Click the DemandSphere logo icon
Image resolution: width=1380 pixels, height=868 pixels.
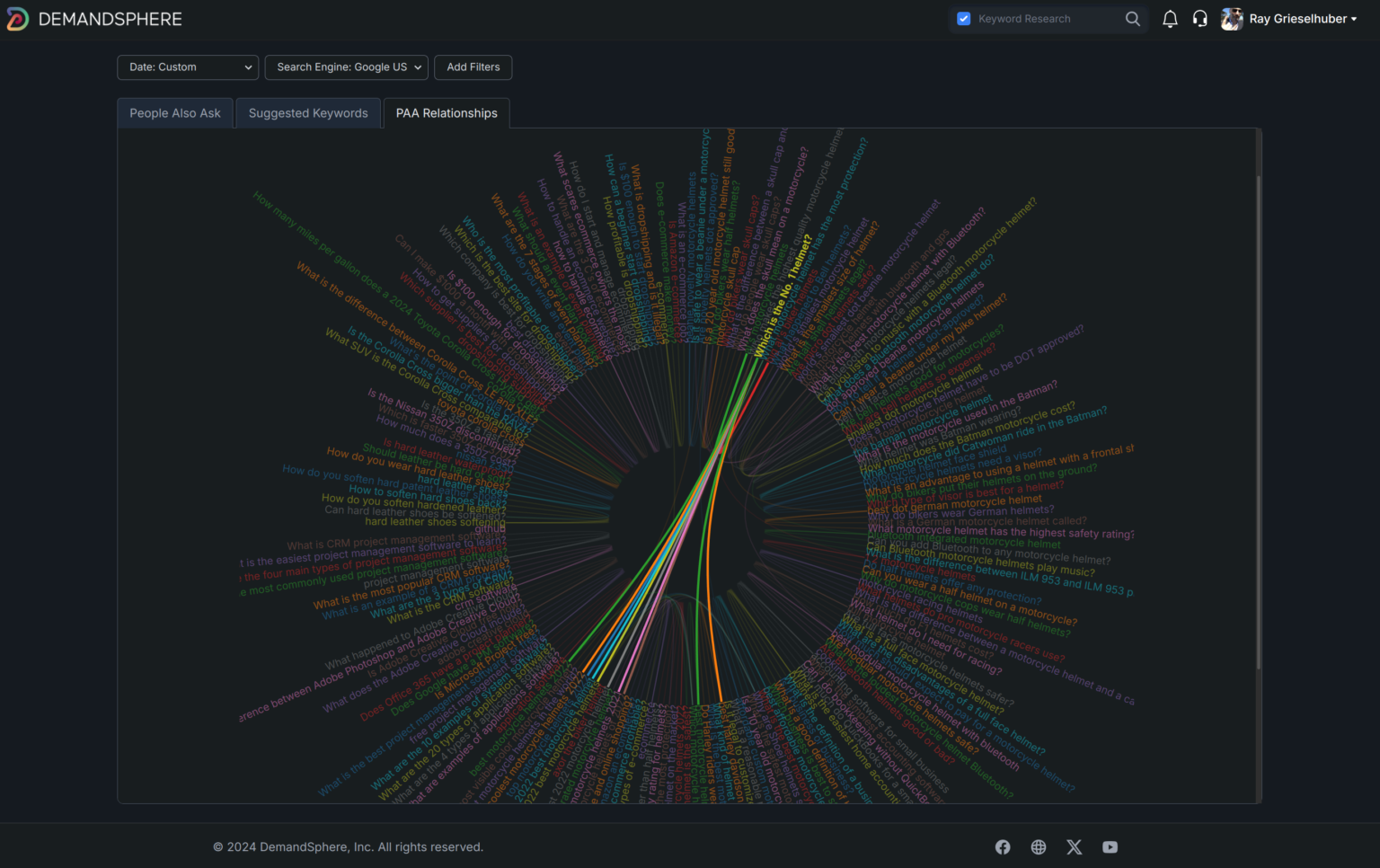[x=17, y=19]
